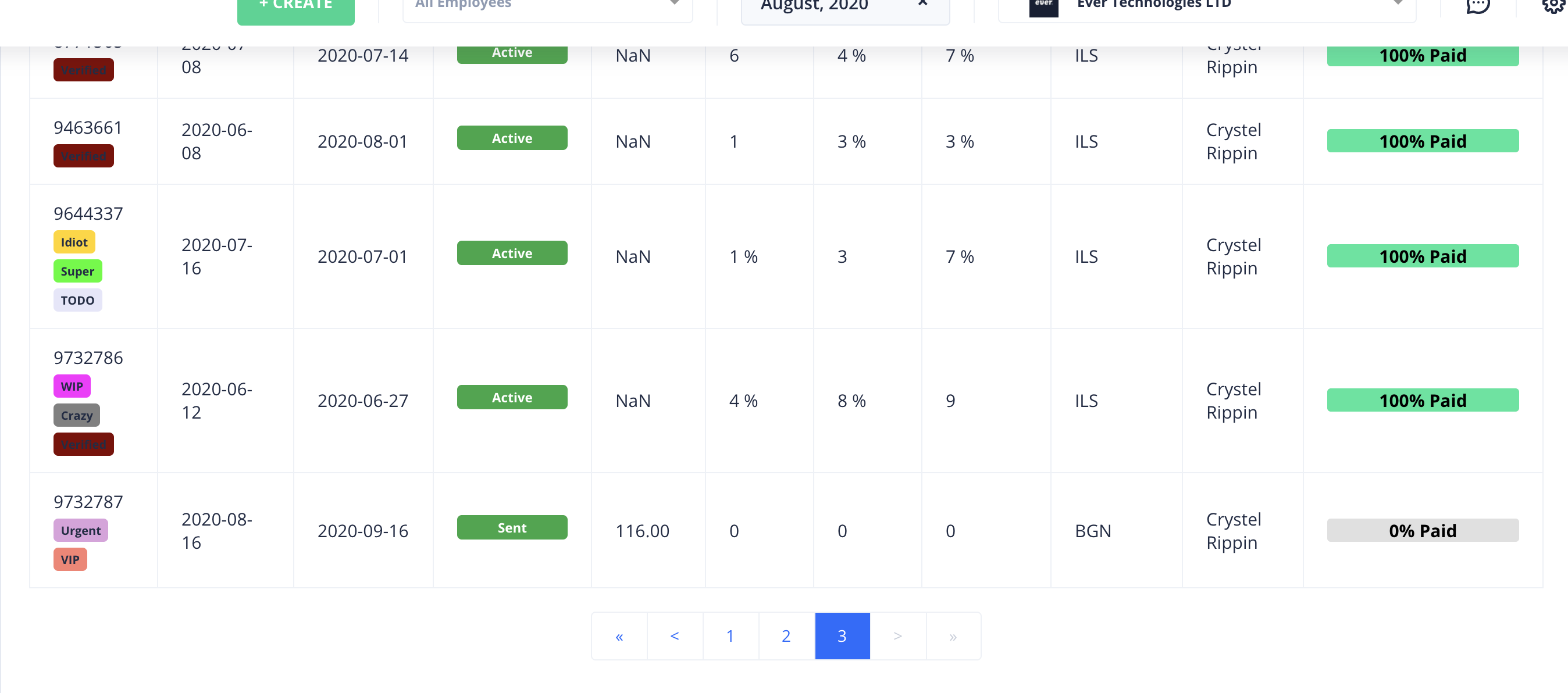Go to page 1 of invoices

tap(730, 636)
